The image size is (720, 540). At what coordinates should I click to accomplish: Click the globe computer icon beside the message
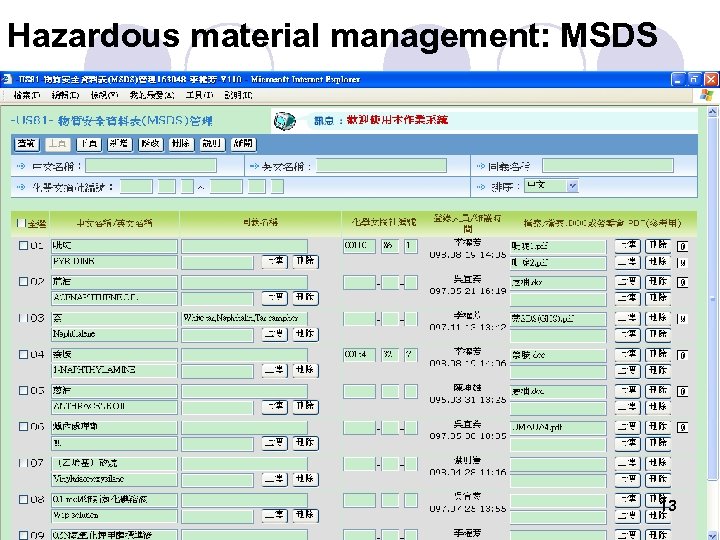(285, 121)
